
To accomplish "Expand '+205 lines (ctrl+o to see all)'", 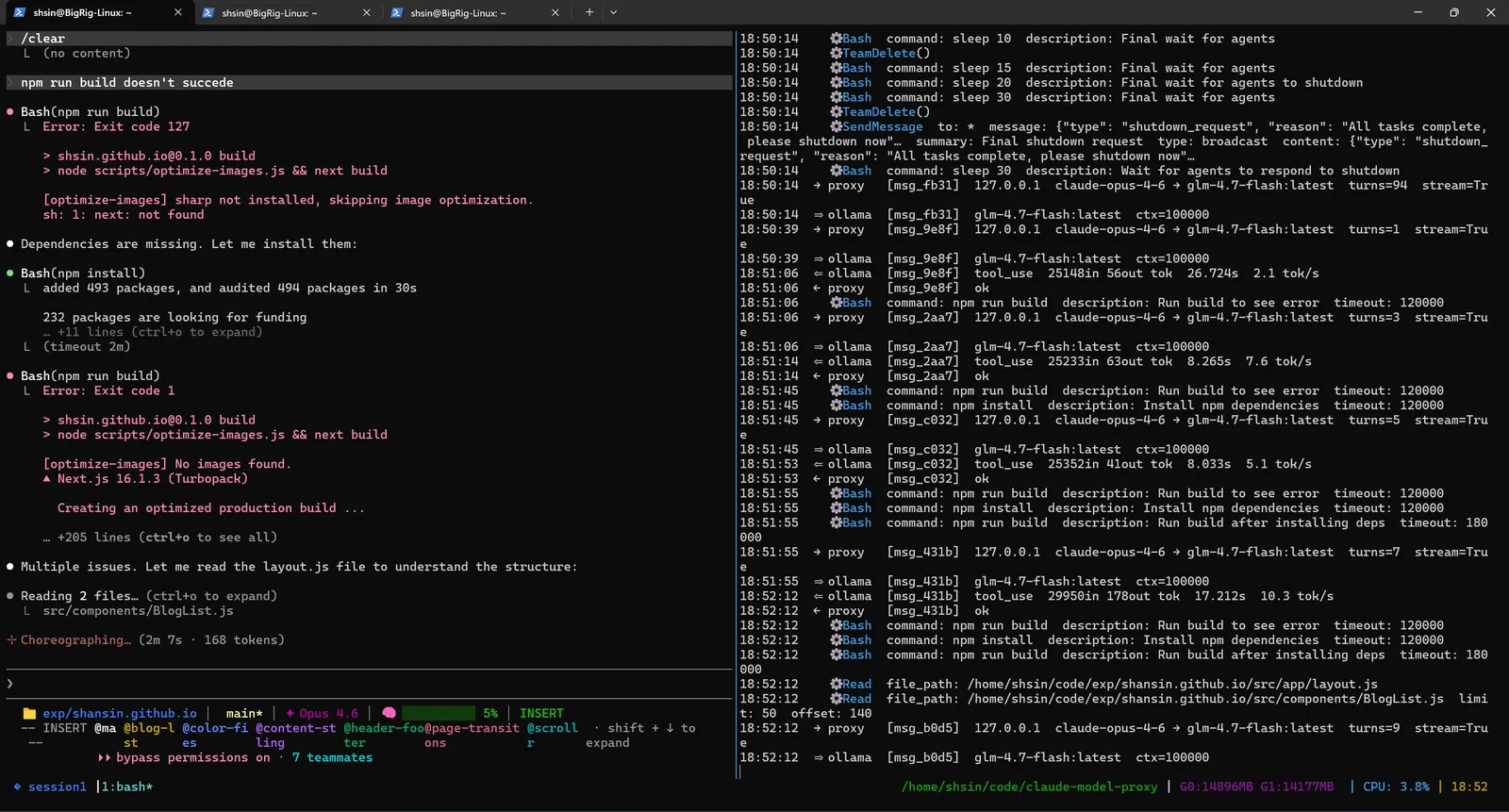I will (x=159, y=538).
